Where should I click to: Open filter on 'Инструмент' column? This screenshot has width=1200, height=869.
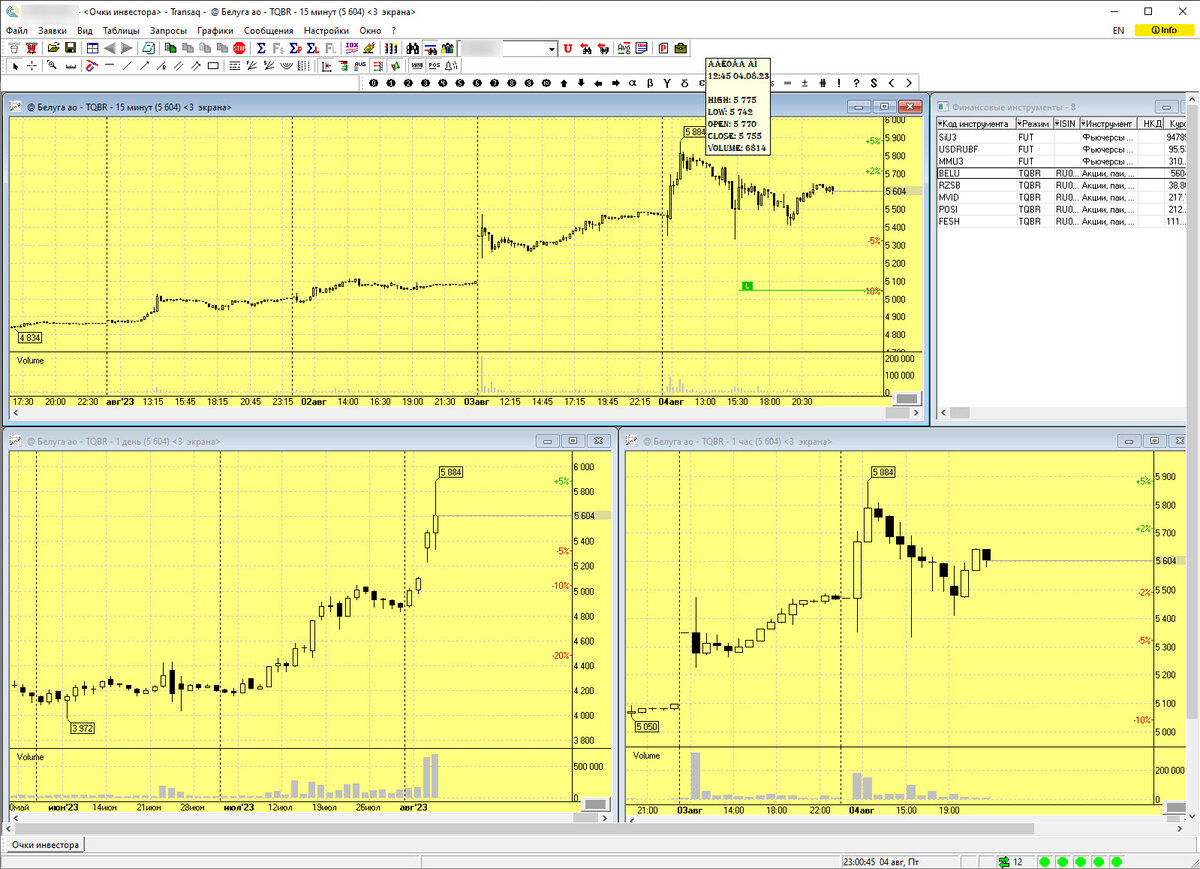click(x=1083, y=123)
